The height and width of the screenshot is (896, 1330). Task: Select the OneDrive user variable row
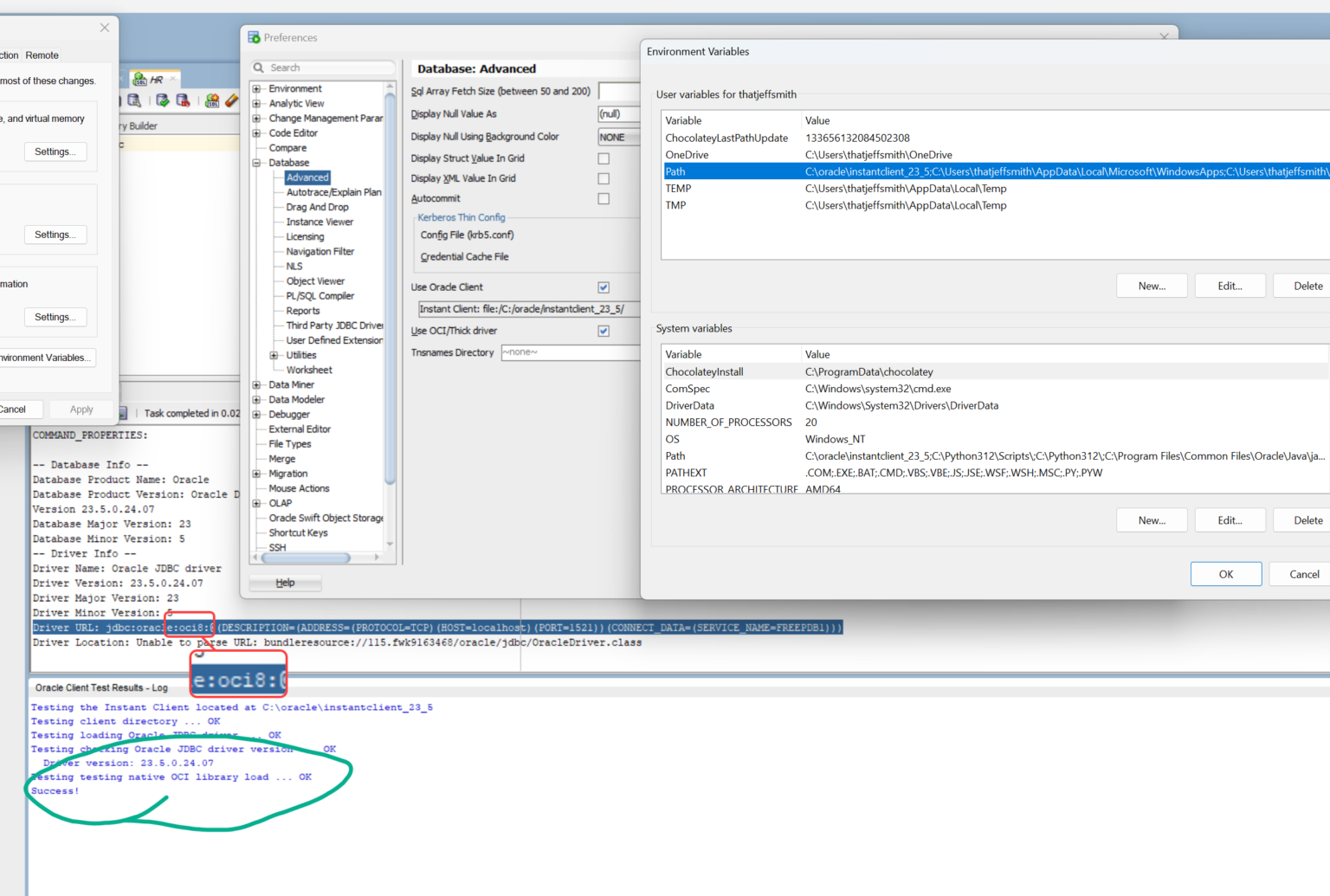[x=996, y=155]
